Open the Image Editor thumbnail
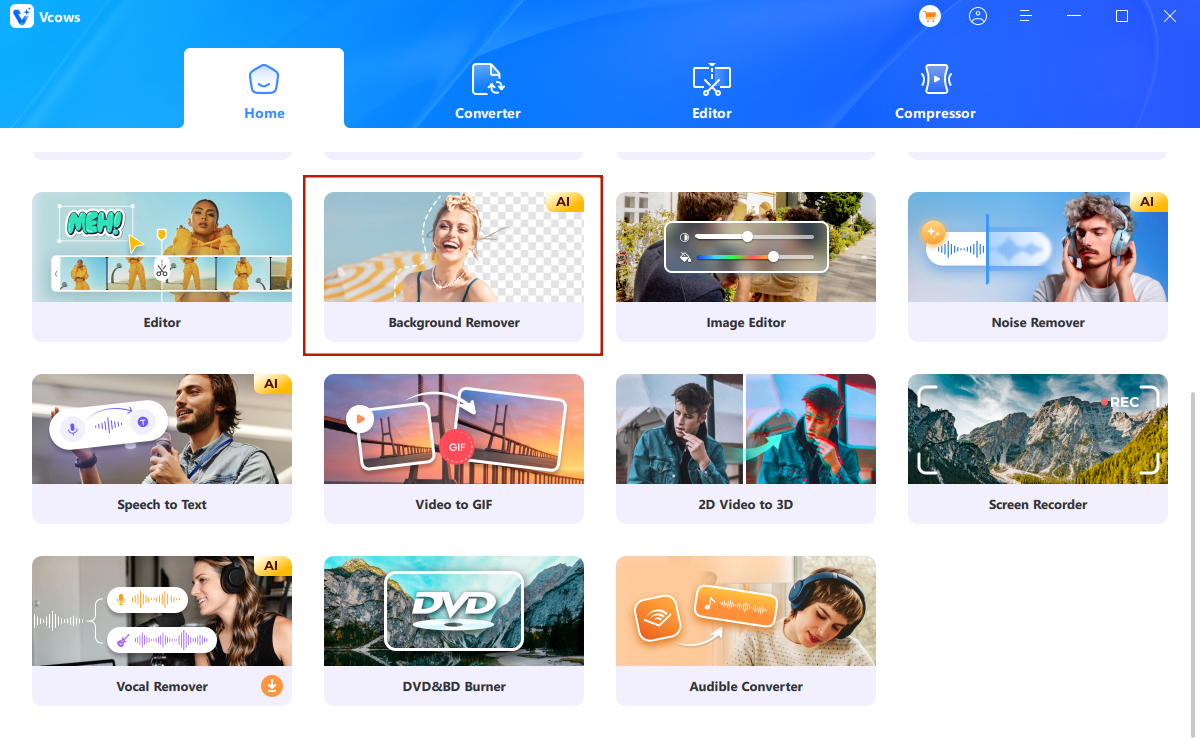This screenshot has width=1200, height=740. (746, 247)
